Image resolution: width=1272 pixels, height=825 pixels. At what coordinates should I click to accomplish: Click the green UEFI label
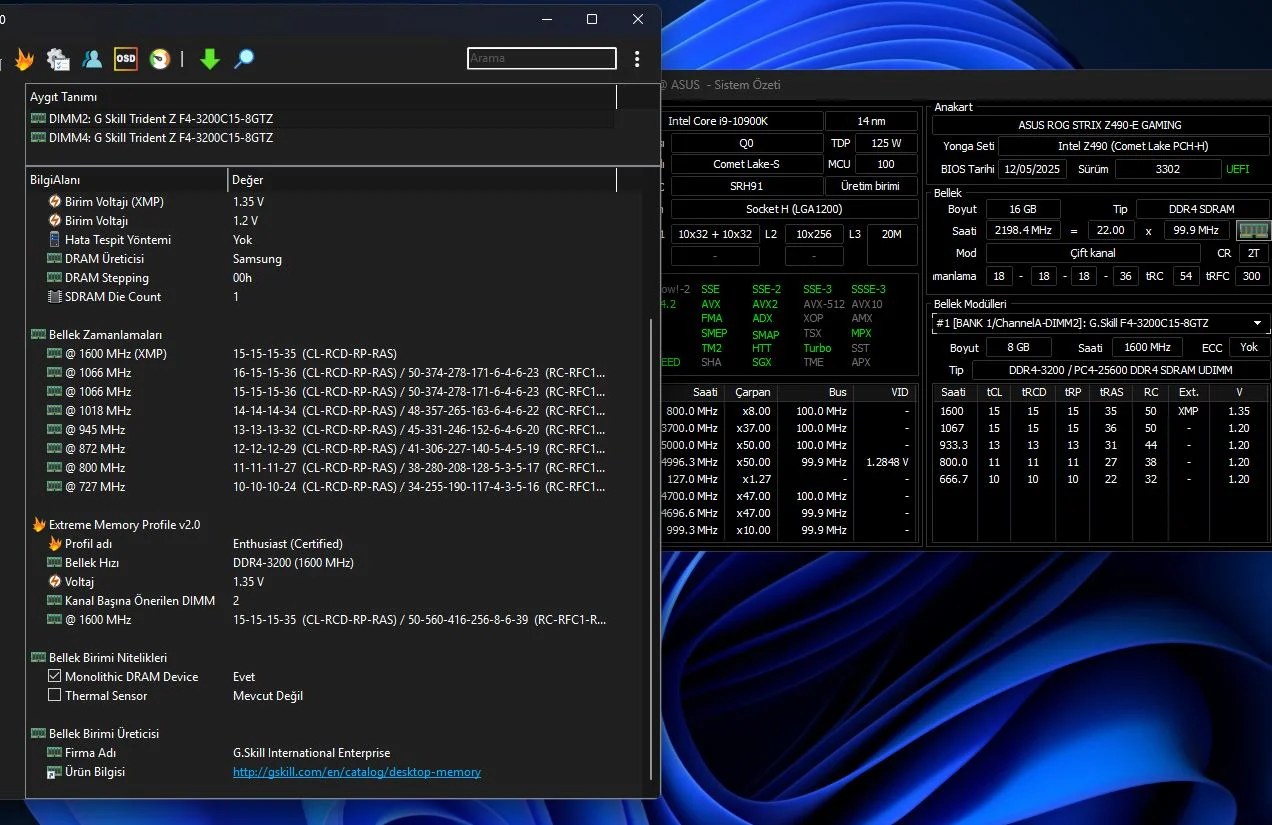click(1238, 169)
